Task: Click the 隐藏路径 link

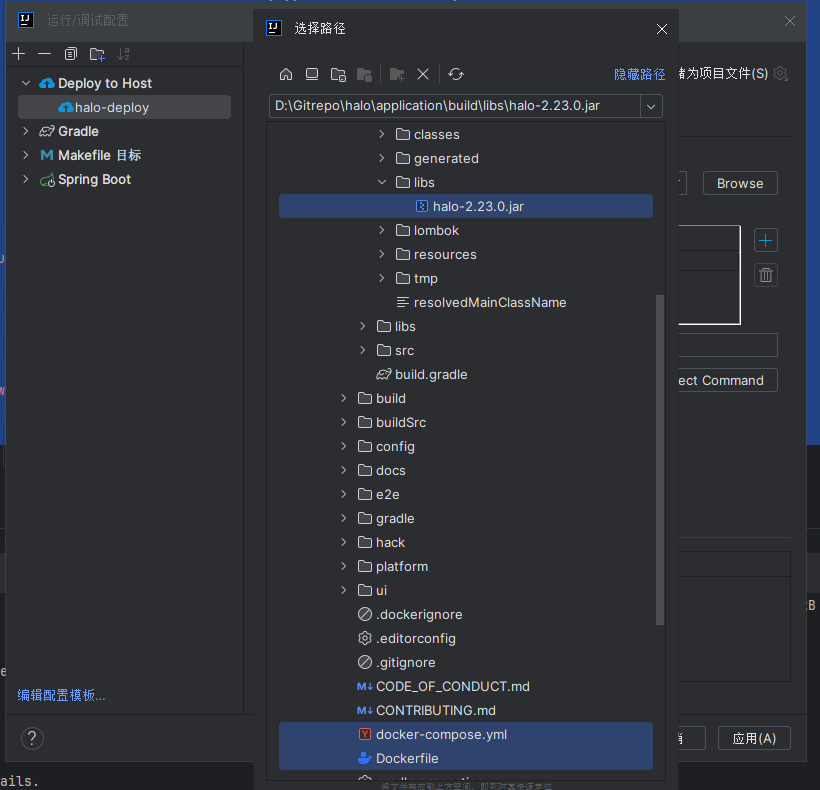Action: pos(639,74)
